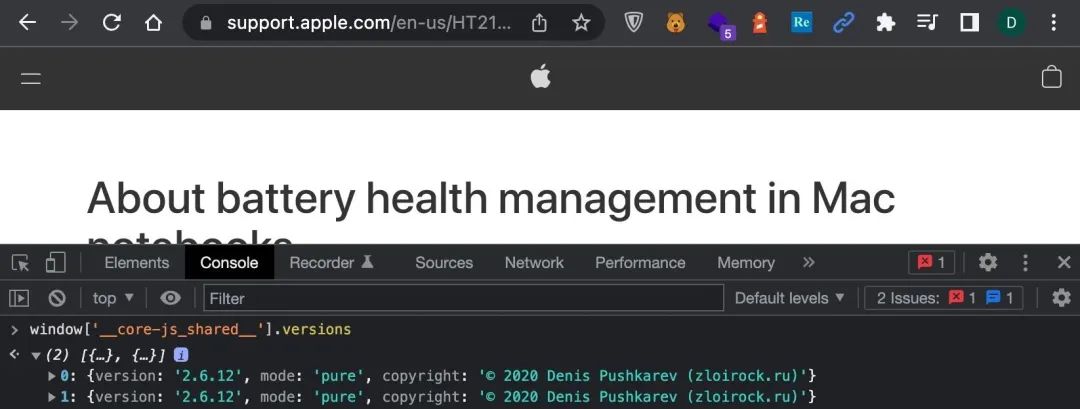Create live expression with eye icon

tap(170, 298)
